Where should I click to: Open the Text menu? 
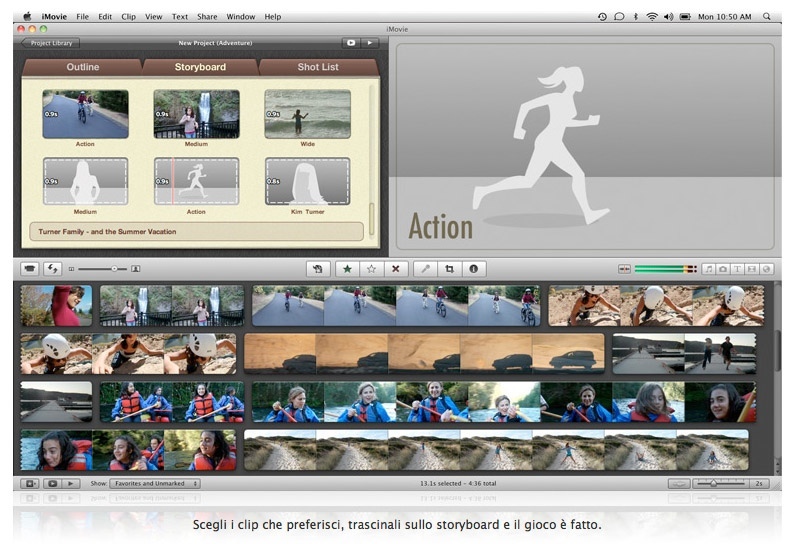[x=180, y=16]
